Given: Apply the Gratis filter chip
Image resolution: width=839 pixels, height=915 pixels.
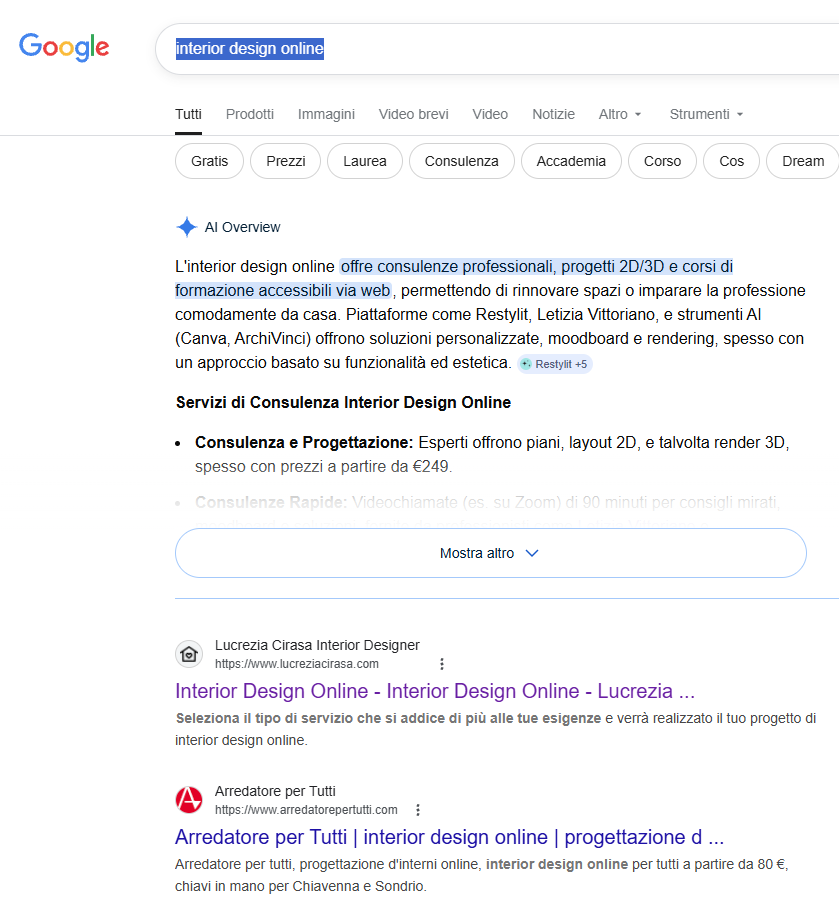Looking at the screenshot, I should point(209,161).
